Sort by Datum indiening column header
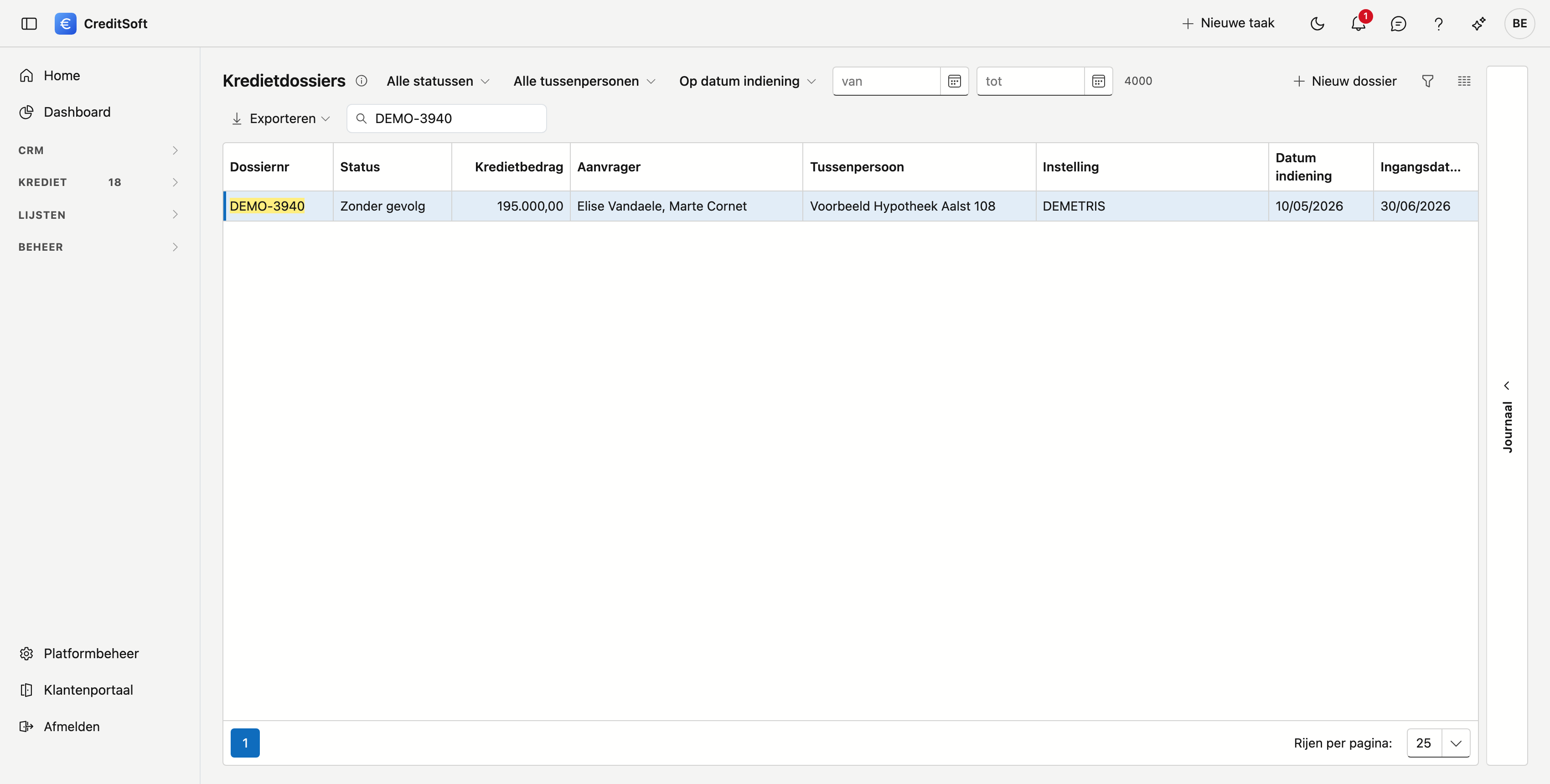Screen dimensions: 1550x784 [1321, 167]
